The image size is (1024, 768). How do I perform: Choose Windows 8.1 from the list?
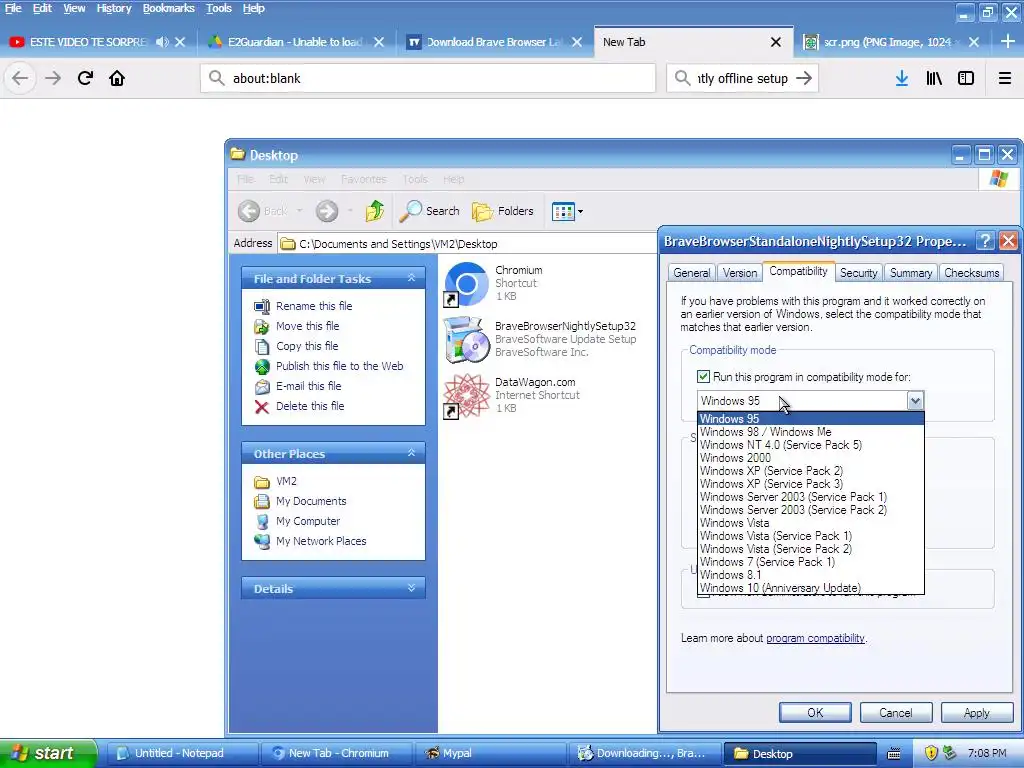click(810, 575)
